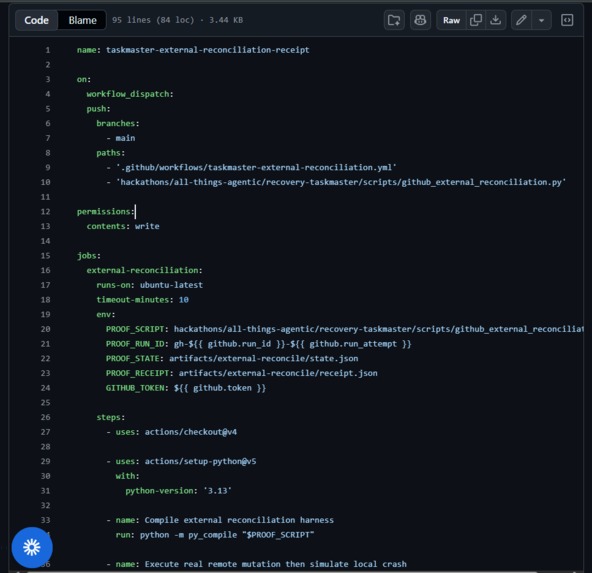Click the python-version '3.13' line
This screenshot has width=592, height=573.
(179, 491)
